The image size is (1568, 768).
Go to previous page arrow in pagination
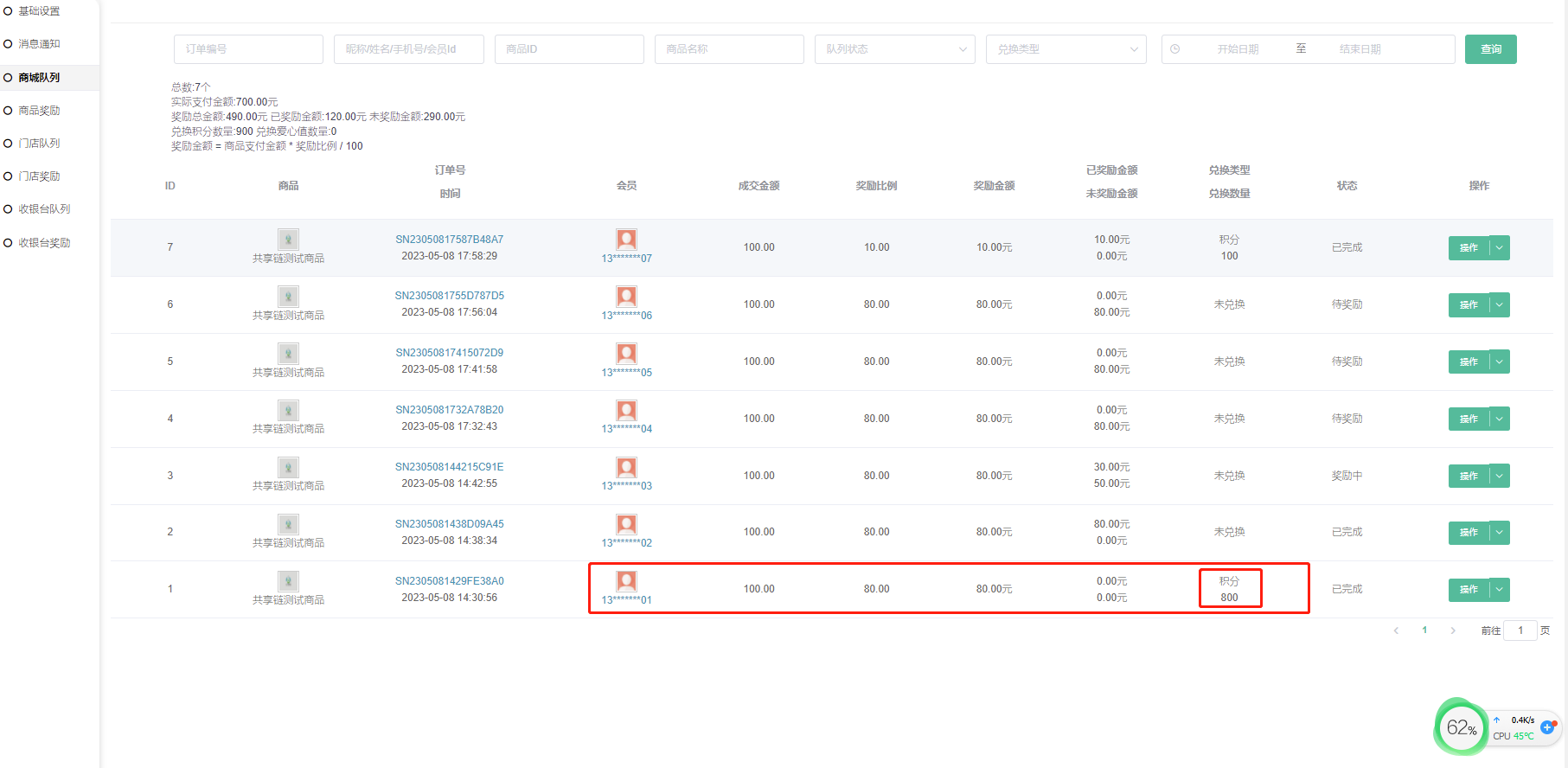[1396, 630]
